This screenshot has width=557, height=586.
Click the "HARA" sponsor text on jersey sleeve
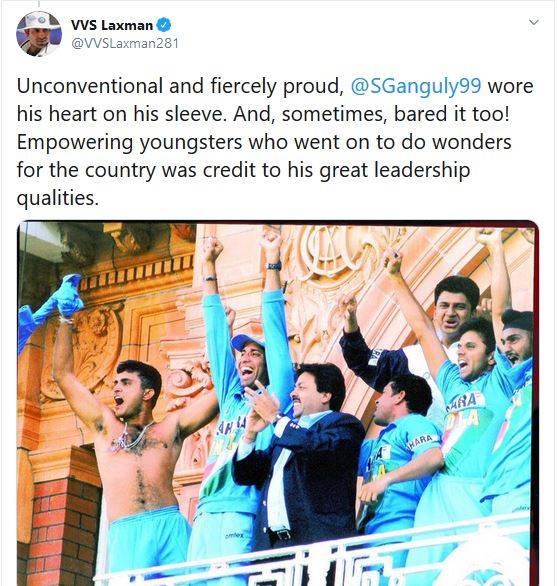[x=421, y=441]
